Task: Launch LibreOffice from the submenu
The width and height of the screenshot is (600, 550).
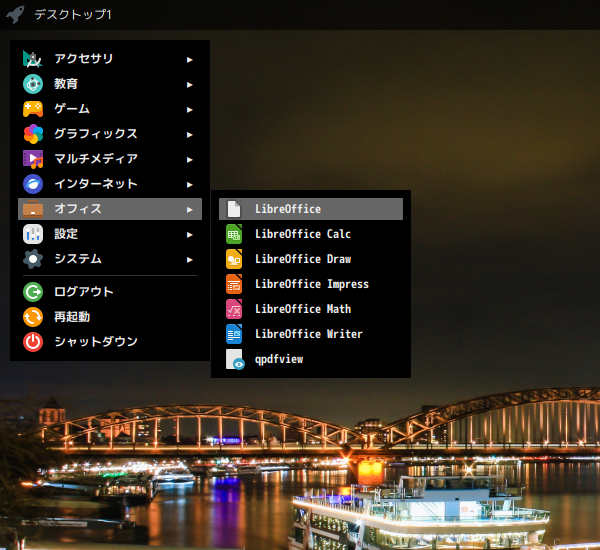Action: 311,209
